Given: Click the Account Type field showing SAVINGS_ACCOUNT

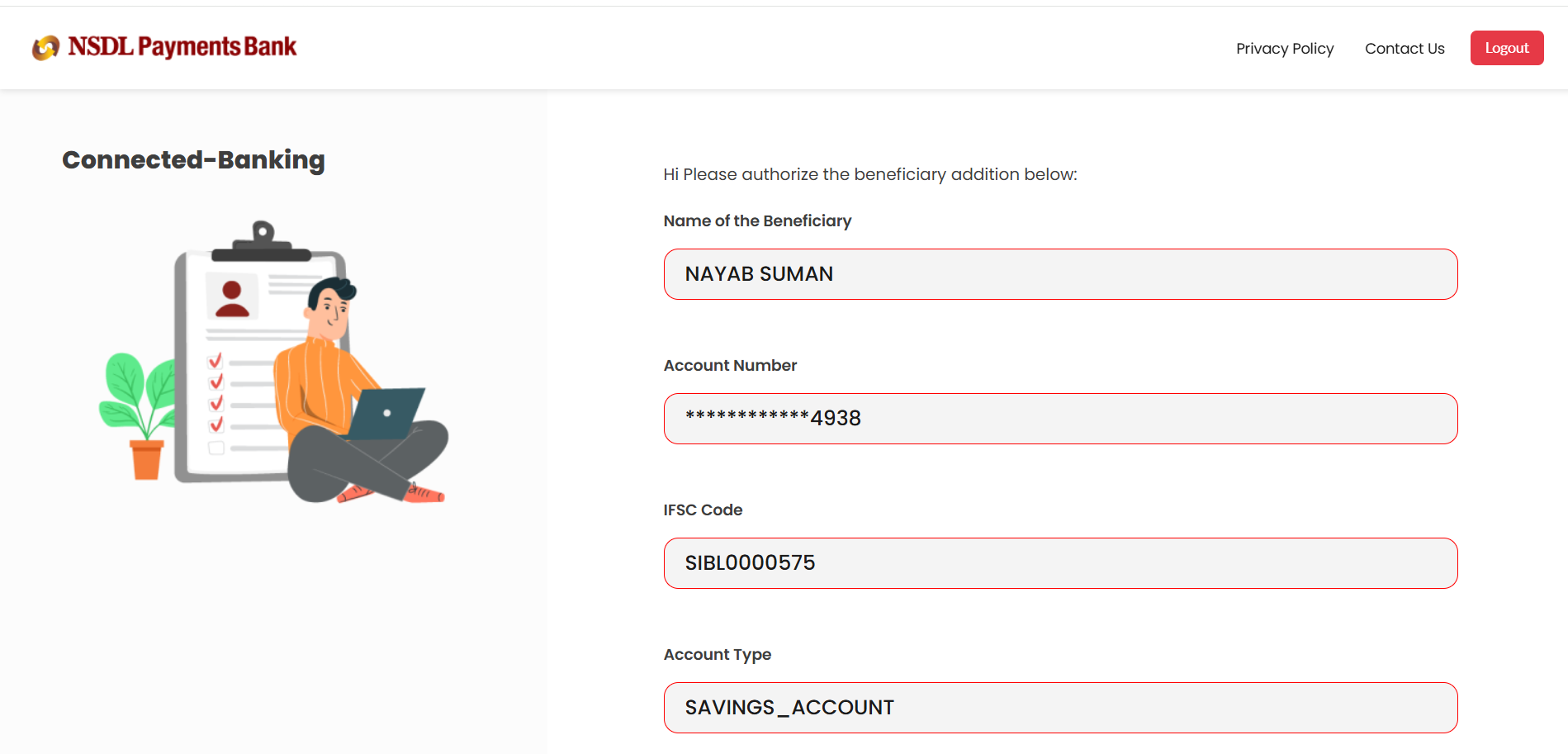Looking at the screenshot, I should point(1060,708).
